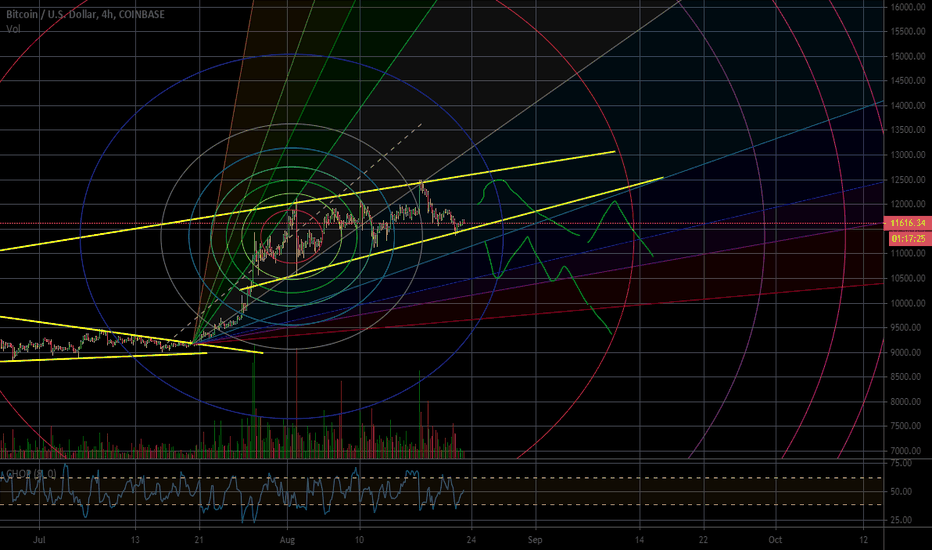Viewport: 932px width, 550px height.
Task: Select the Vol indicator label
Action: coord(13,29)
